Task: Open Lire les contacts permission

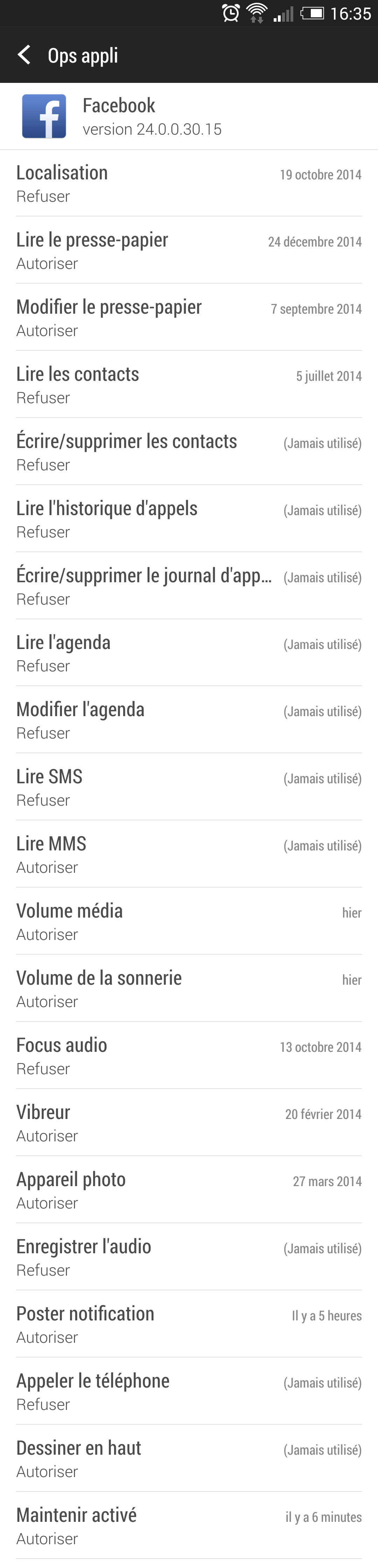Action: click(x=188, y=384)
